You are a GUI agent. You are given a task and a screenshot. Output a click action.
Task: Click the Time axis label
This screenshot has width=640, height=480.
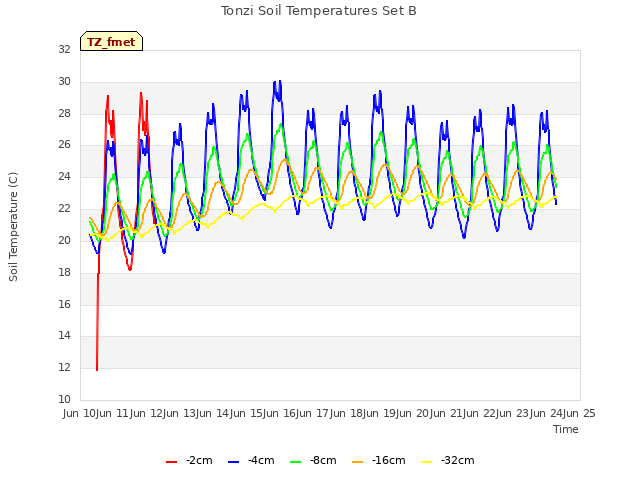pos(566,429)
